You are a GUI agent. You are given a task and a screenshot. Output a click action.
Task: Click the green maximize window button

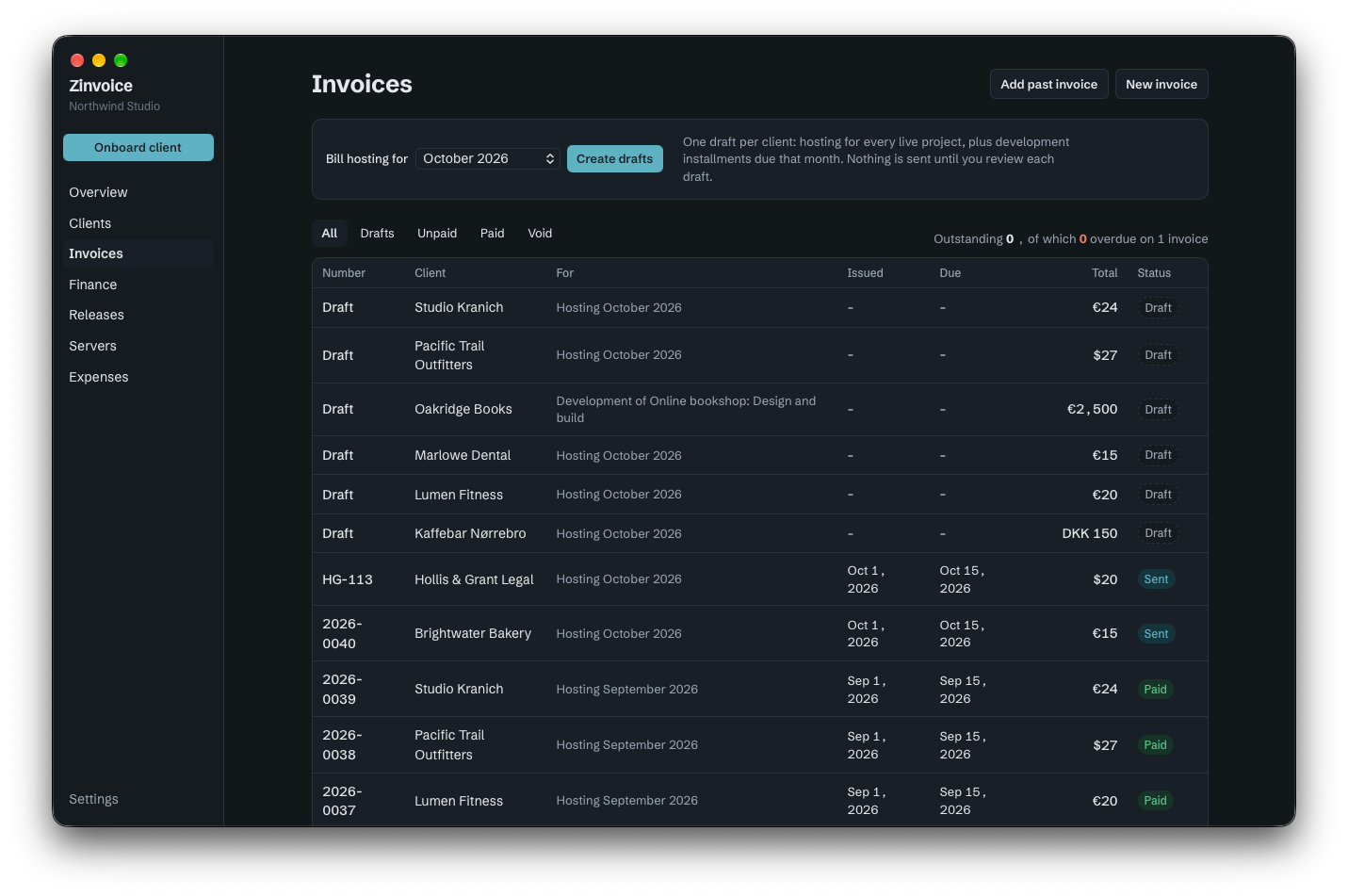(x=121, y=60)
